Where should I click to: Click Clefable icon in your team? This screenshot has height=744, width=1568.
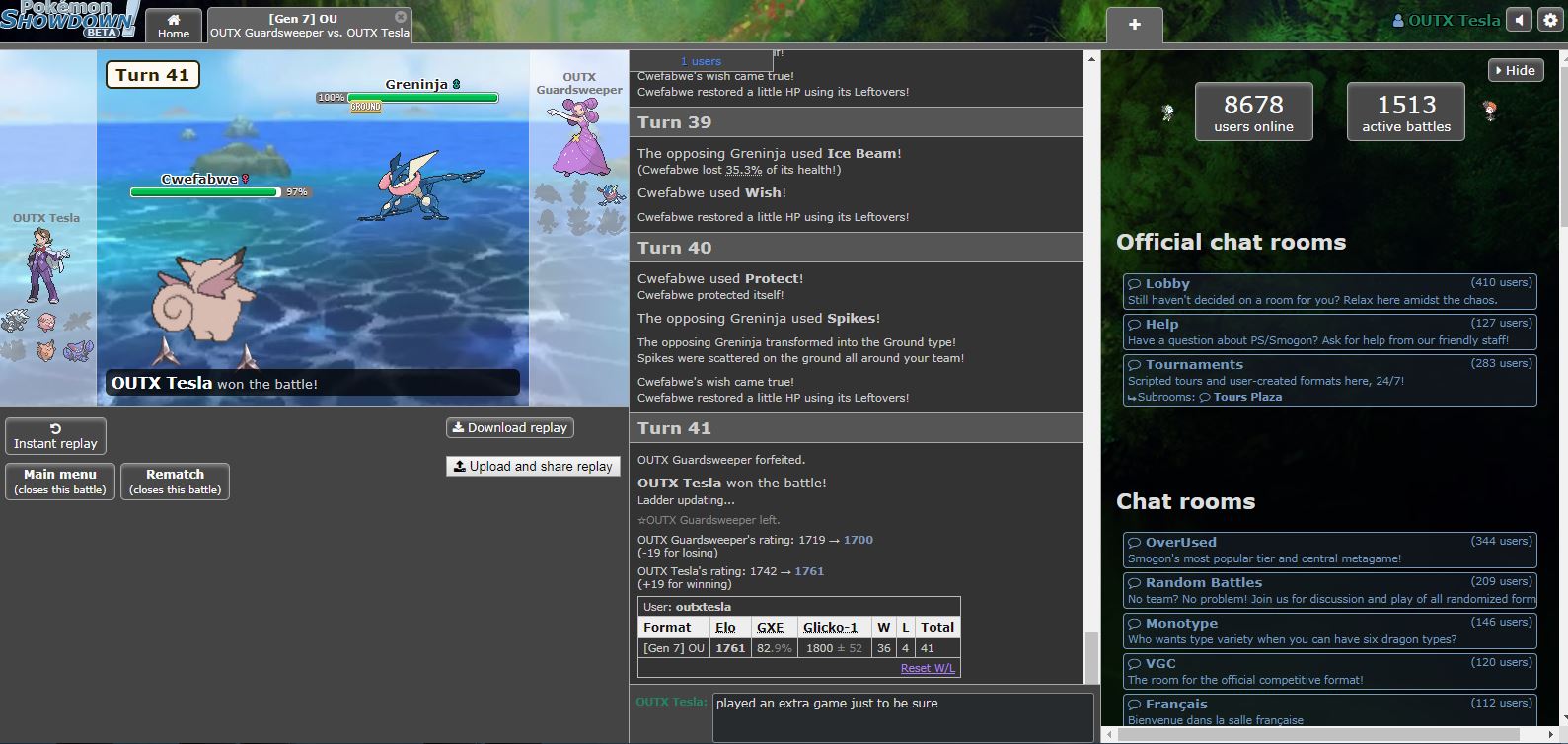pyautogui.click(x=45, y=351)
